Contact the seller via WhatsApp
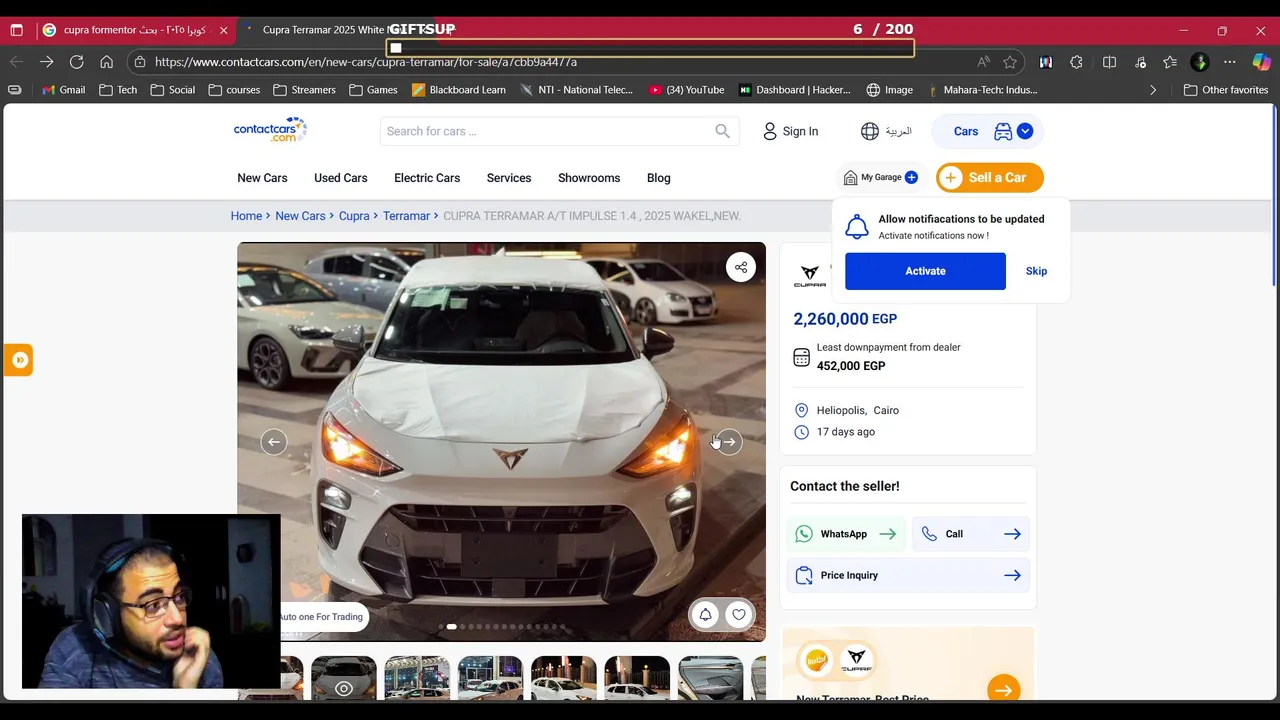Image resolution: width=1280 pixels, height=720 pixels. (846, 534)
